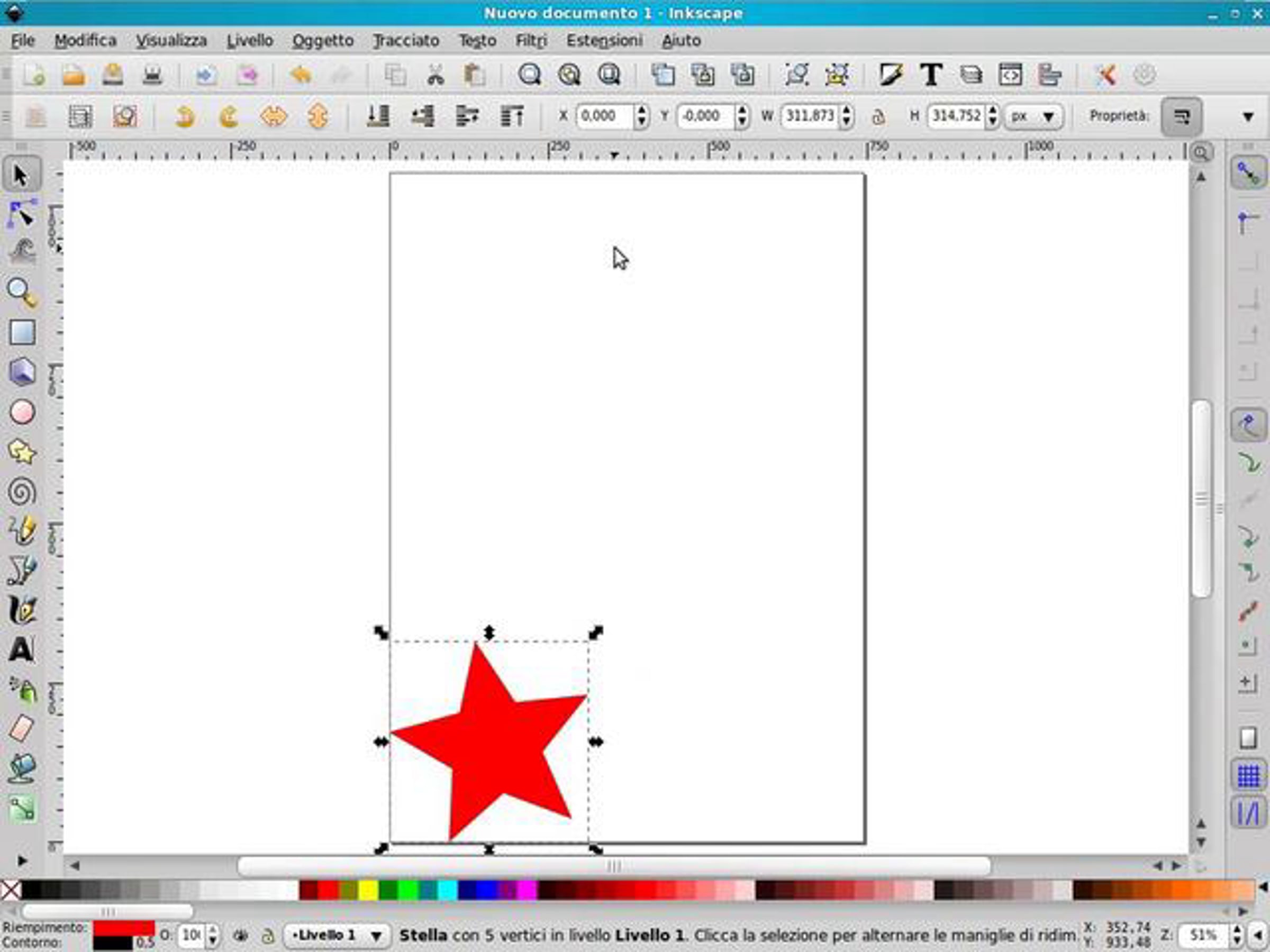Open the Filtri menu
This screenshot has width=1270, height=952.
coord(531,41)
